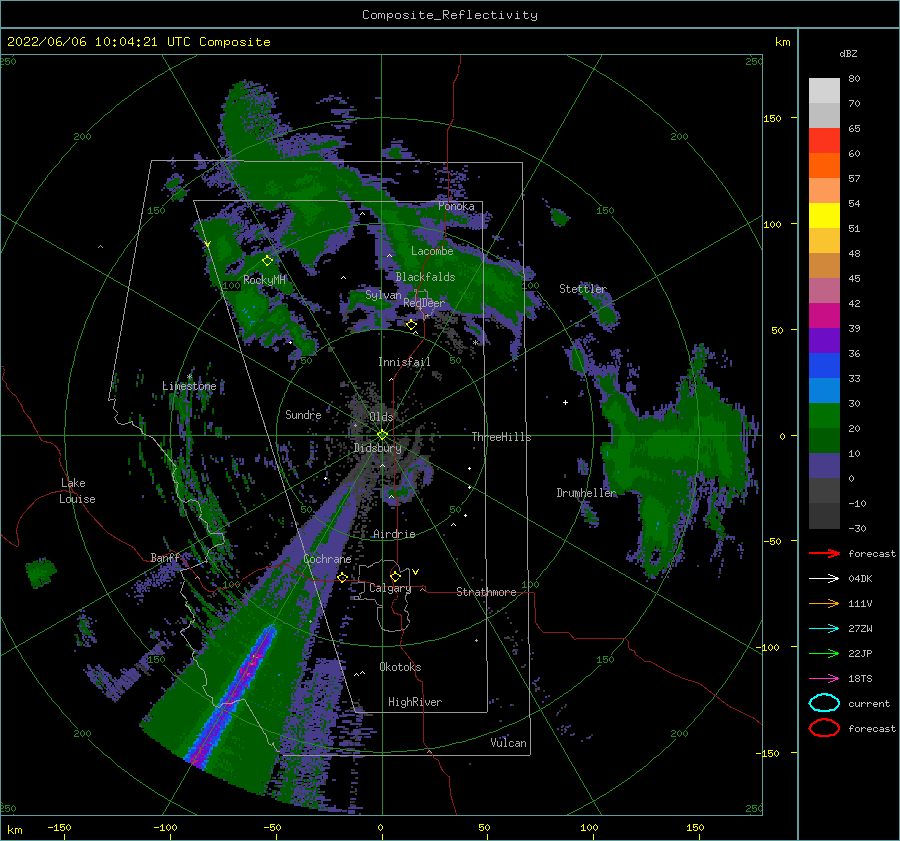This screenshot has height=841, width=900.
Task: Click the RockyMH label on the map
Action: coord(264,280)
